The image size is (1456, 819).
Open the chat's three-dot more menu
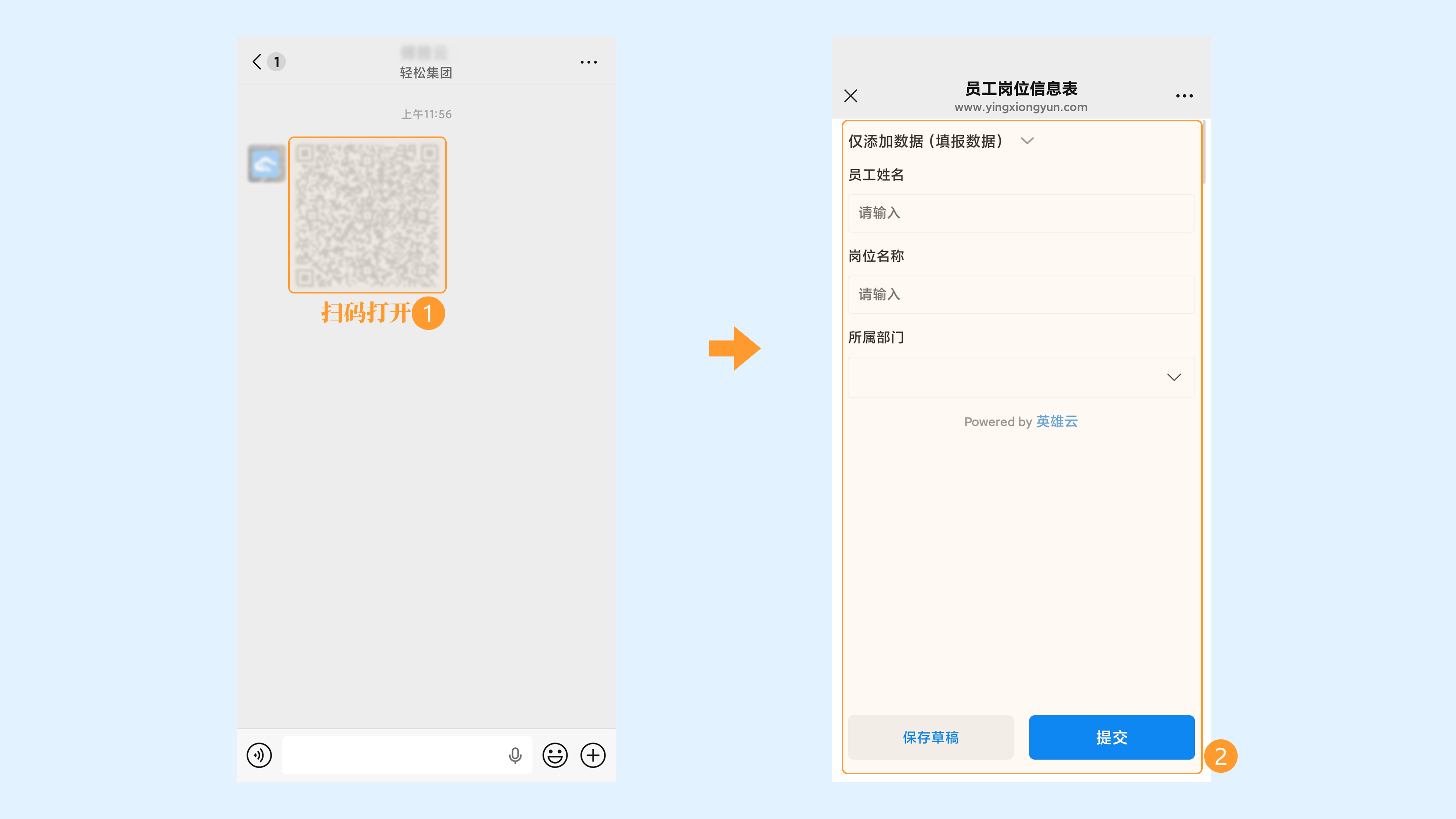pos(588,62)
